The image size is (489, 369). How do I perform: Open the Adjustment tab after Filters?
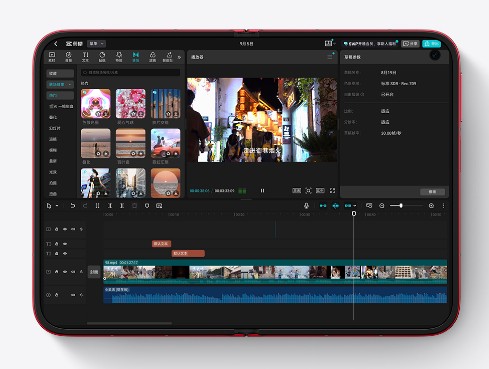(168, 57)
